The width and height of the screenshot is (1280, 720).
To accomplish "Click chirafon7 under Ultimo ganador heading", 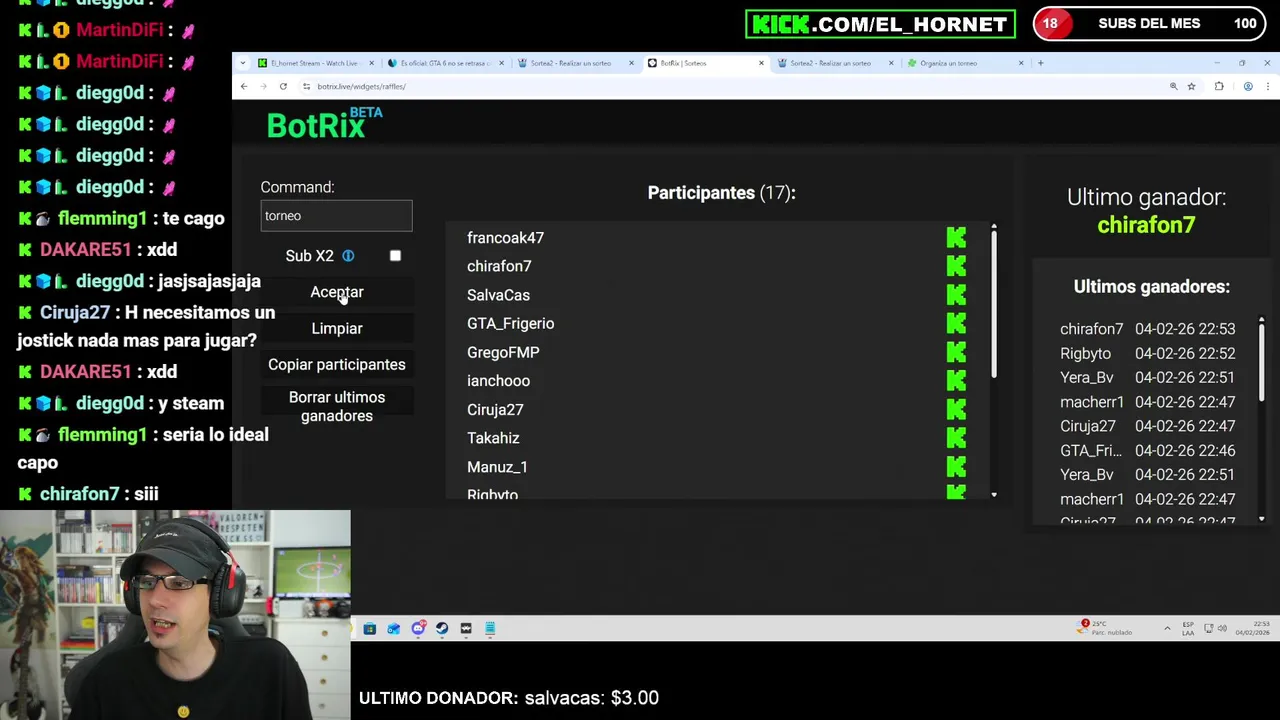I will (x=1146, y=225).
